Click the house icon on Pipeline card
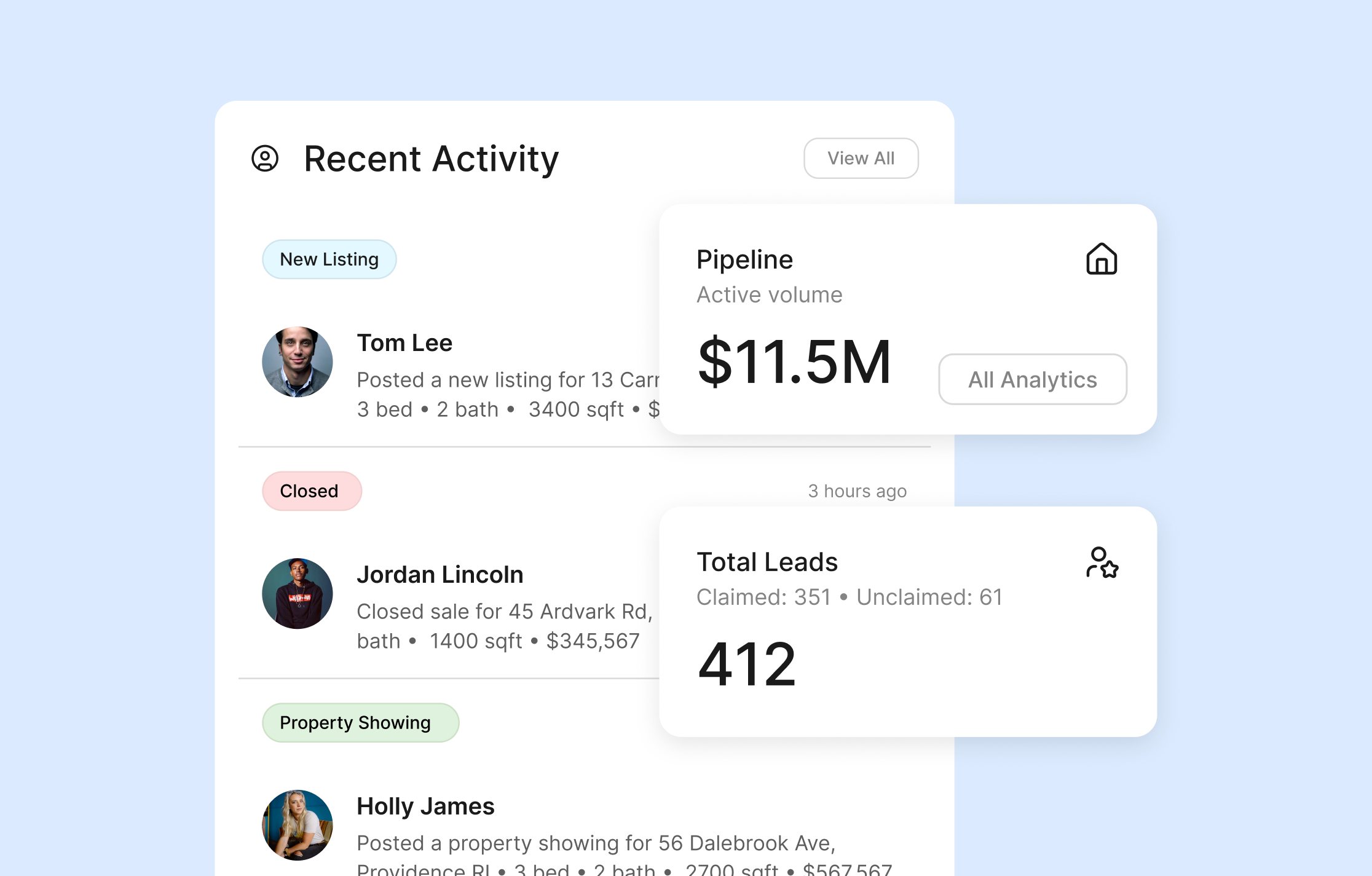The width and height of the screenshot is (1372, 876). 1101,259
